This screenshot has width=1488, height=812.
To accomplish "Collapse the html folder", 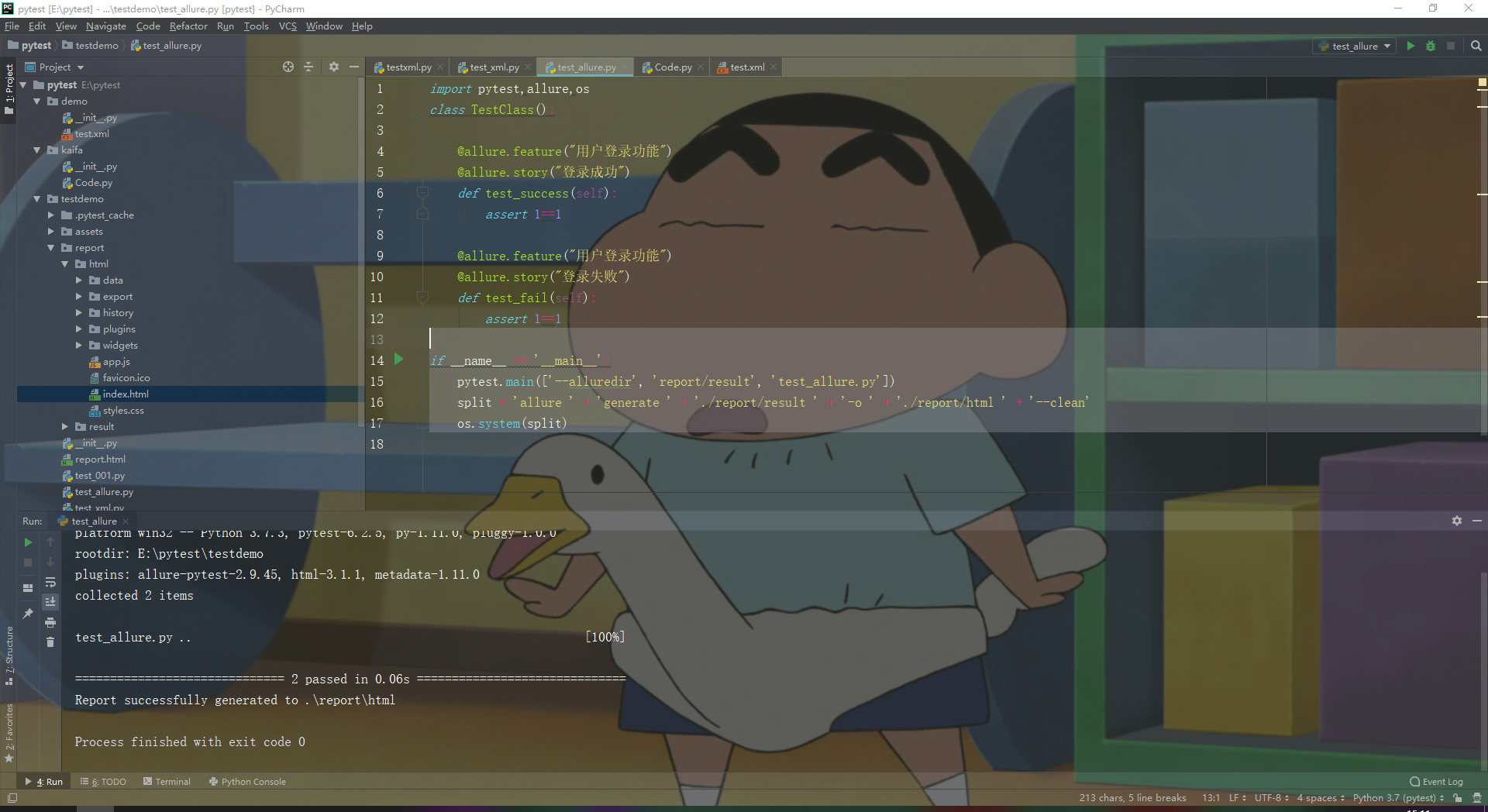I will 65,264.
